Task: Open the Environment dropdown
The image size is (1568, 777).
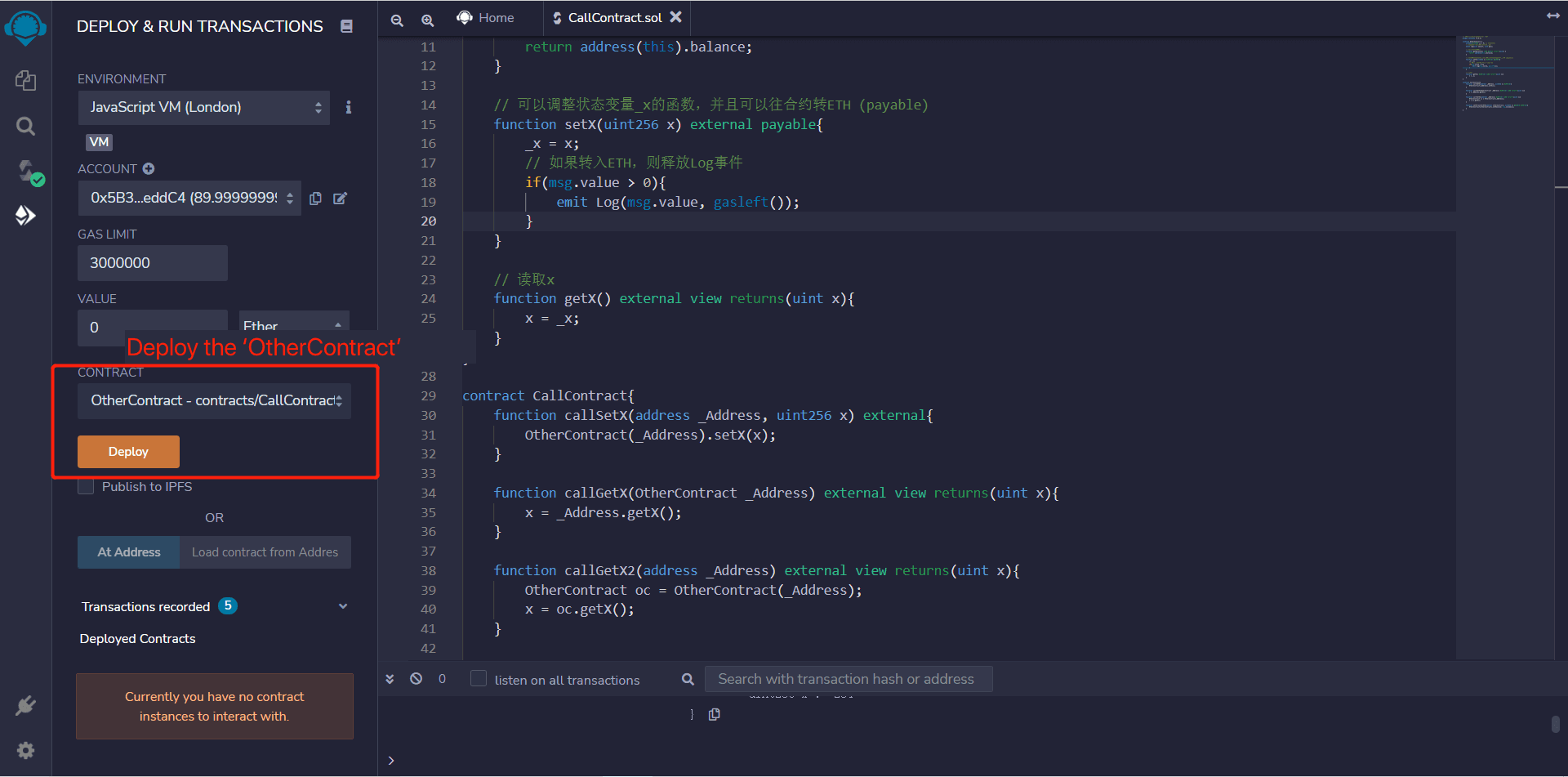Action: point(203,107)
